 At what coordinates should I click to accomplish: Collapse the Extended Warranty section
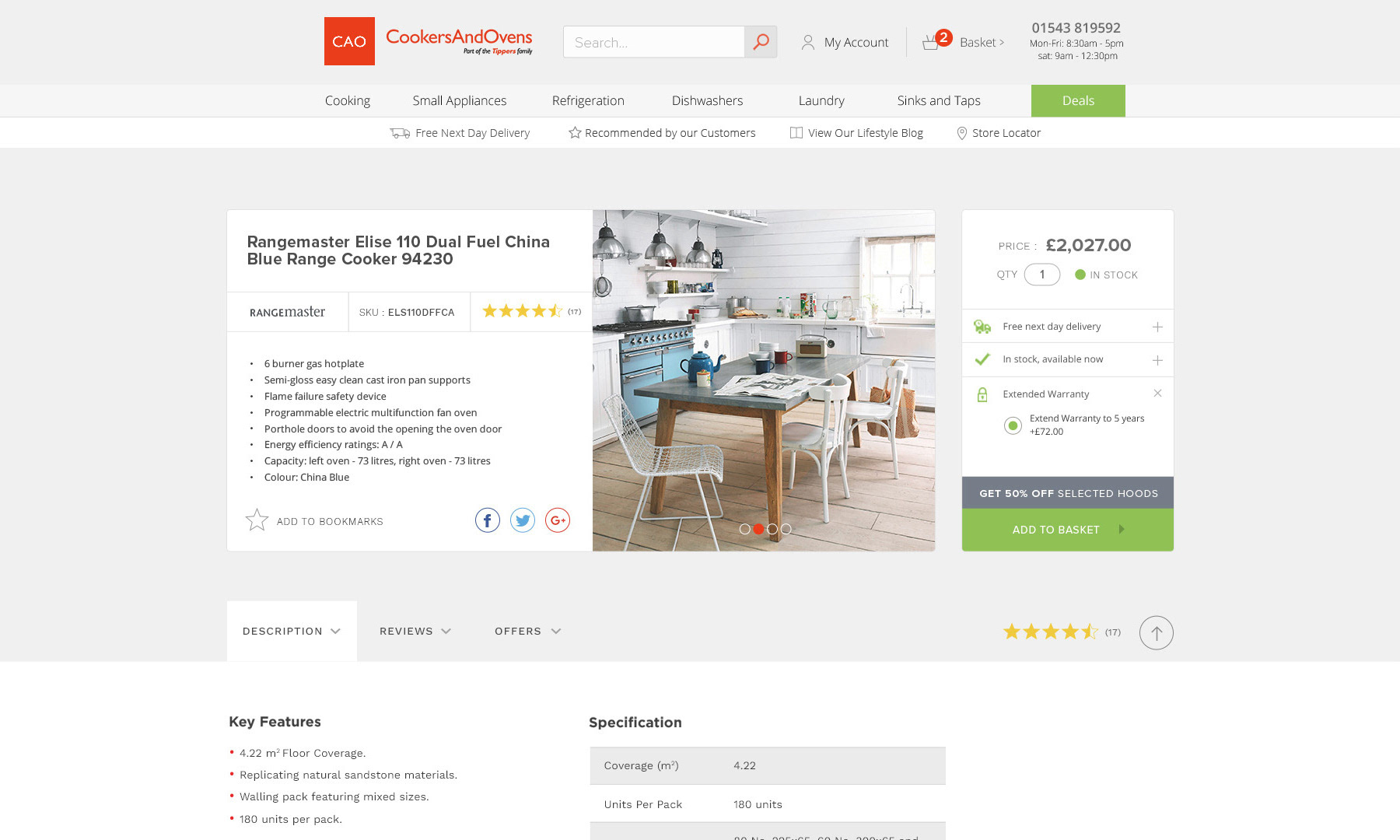click(1157, 394)
